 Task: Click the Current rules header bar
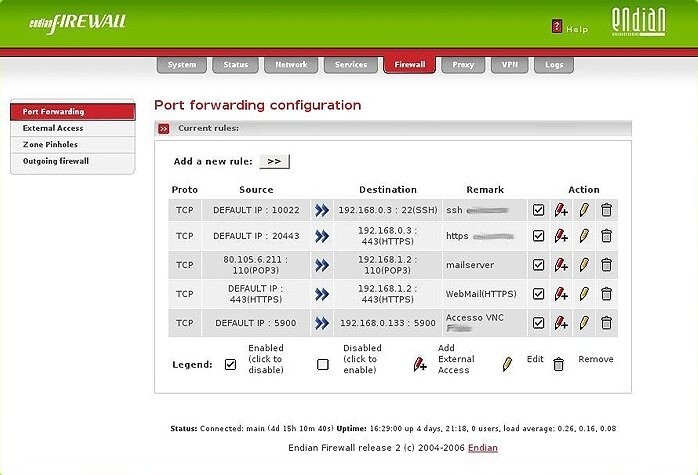point(393,128)
